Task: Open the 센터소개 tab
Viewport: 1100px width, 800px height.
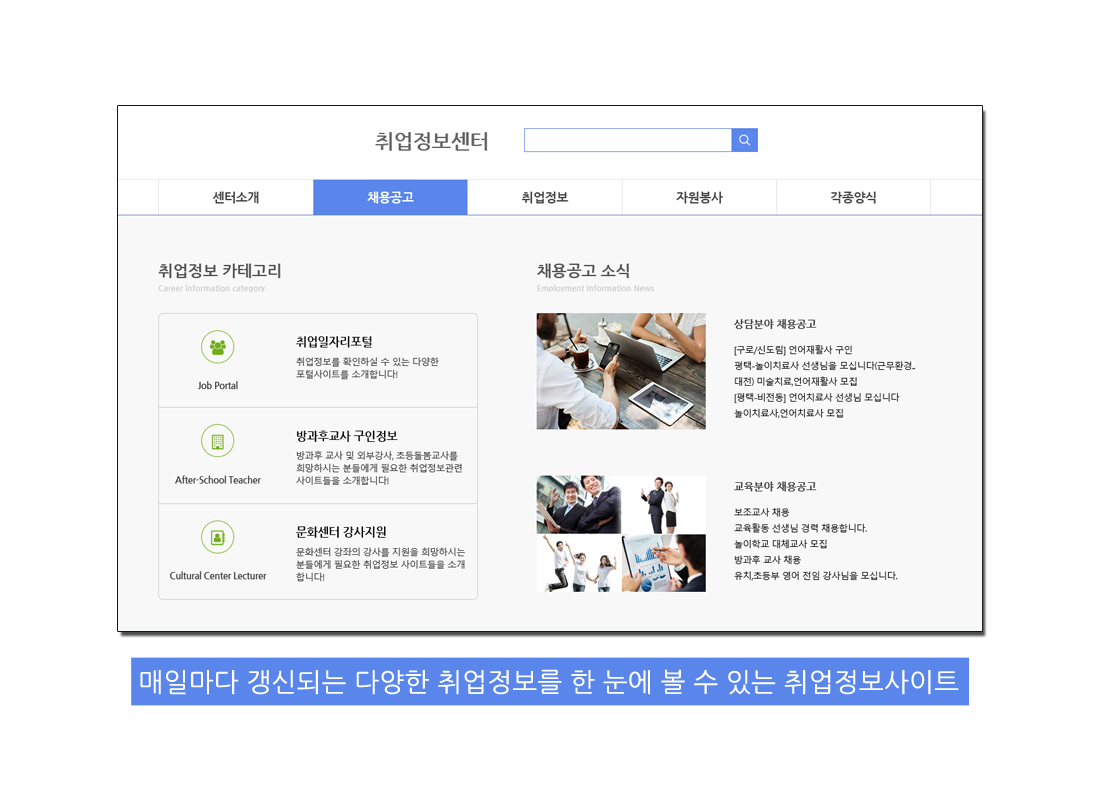Action: 236,197
